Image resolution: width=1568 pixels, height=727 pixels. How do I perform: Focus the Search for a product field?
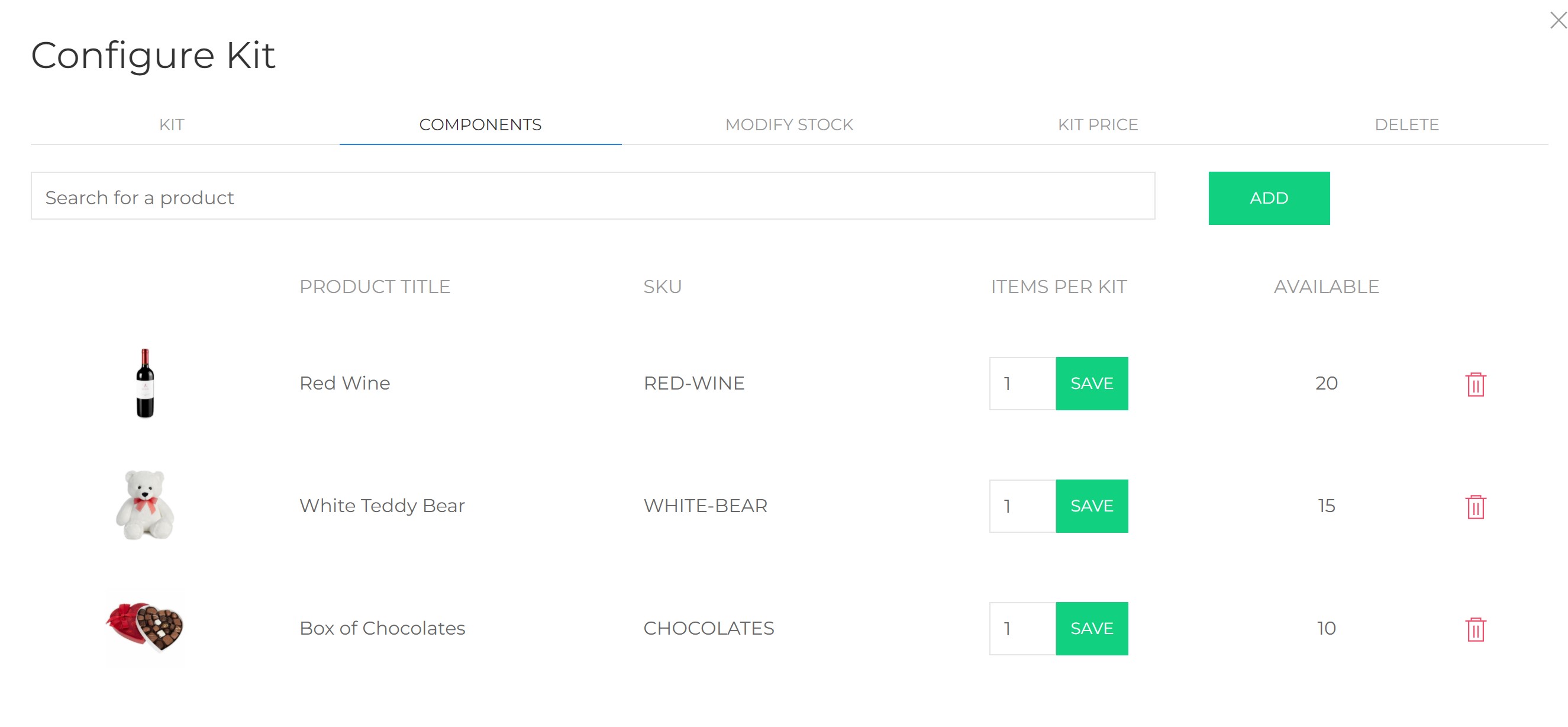(592, 197)
